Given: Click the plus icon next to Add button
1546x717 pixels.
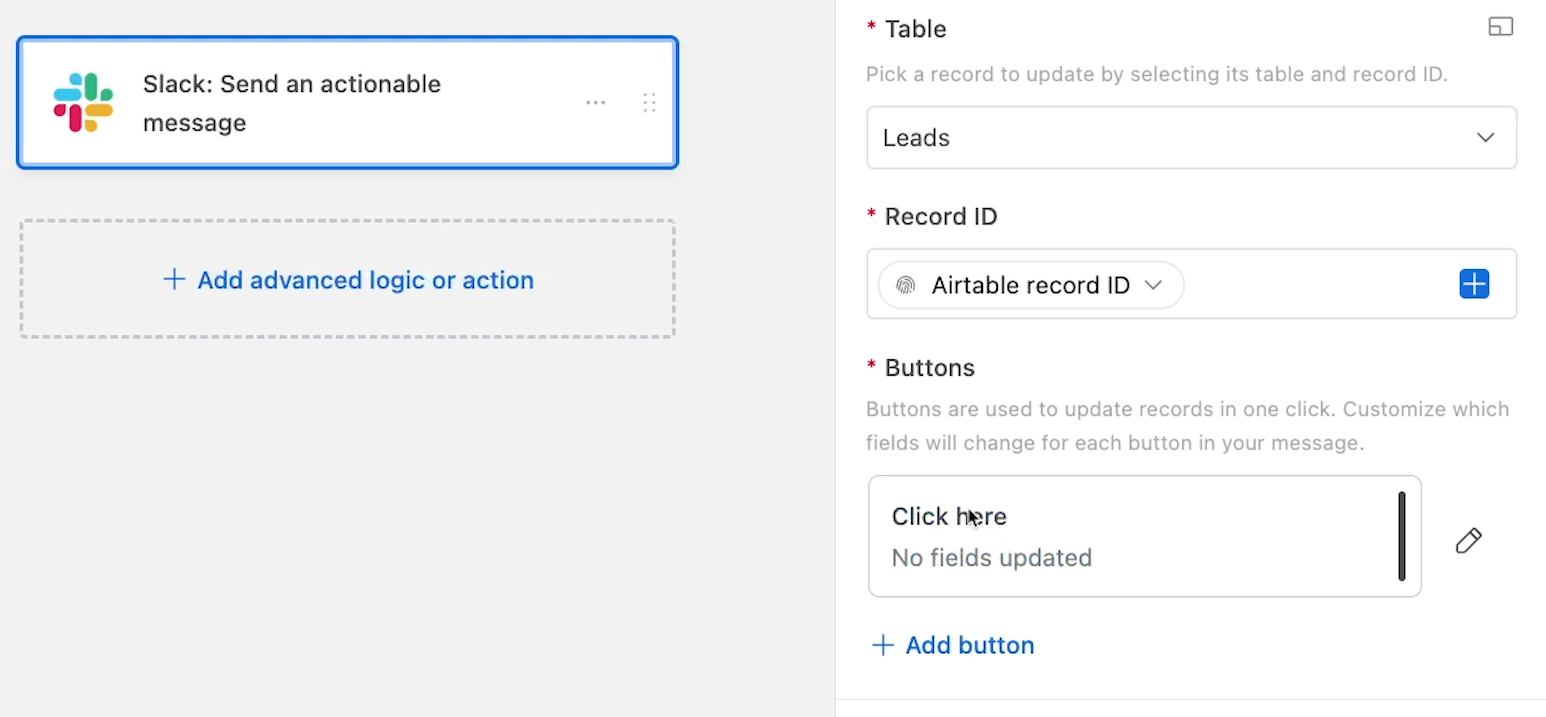Looking at the screenshot, I should point(882,645).
